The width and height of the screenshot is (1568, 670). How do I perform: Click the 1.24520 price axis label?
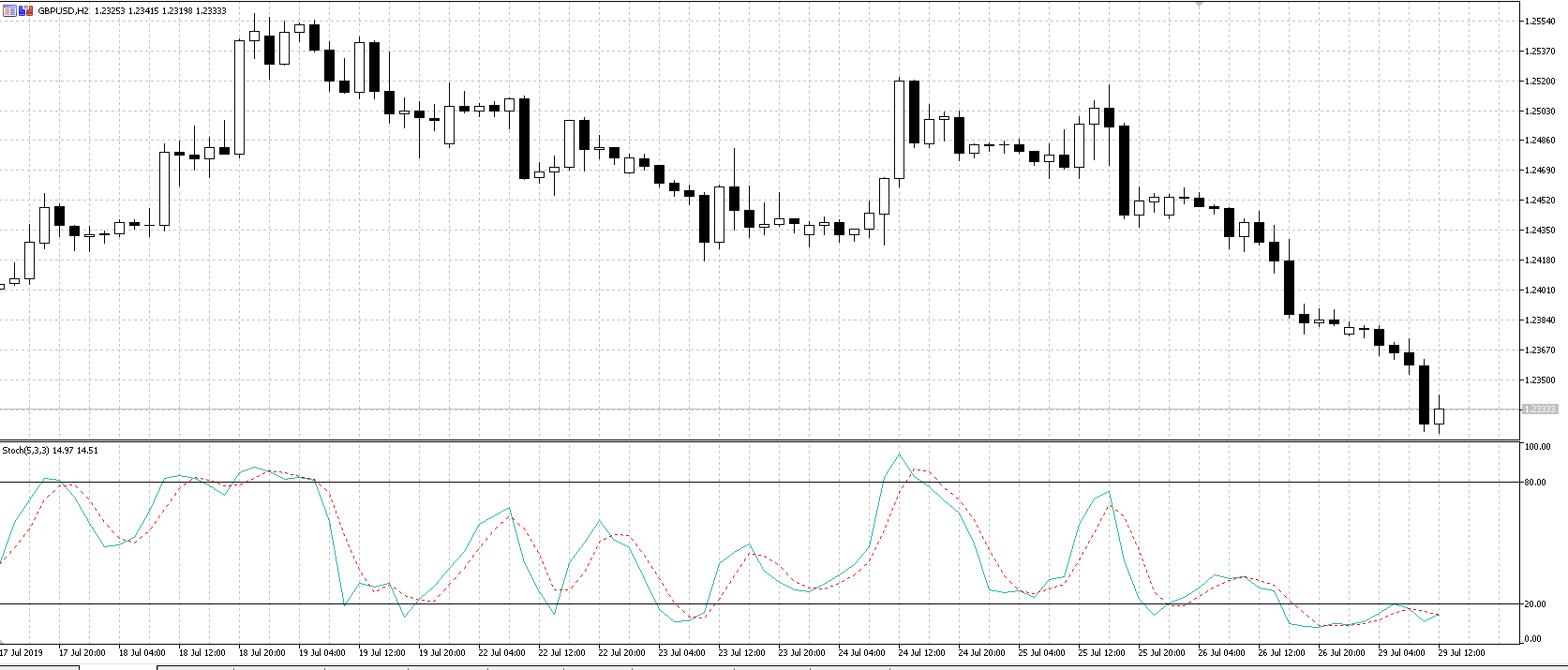(x=1540, y=201)
